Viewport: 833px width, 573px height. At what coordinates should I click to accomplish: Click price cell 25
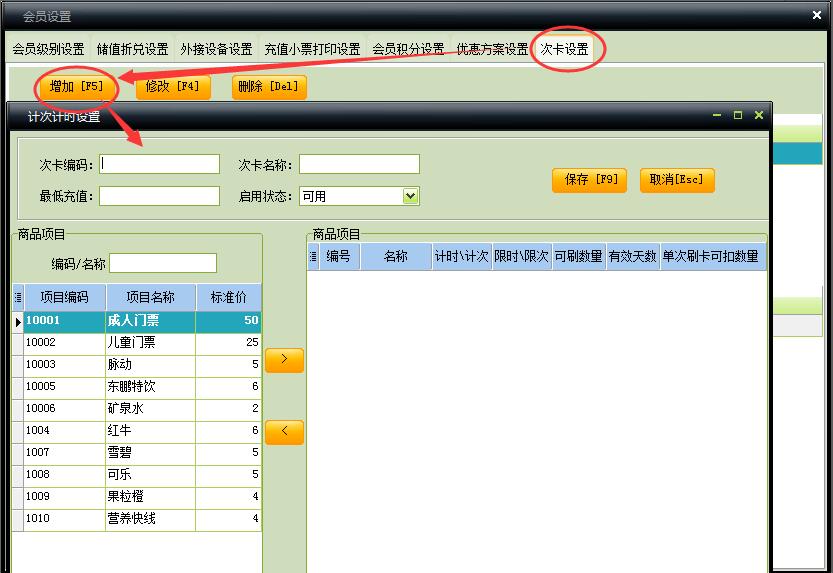click(228, 343)
